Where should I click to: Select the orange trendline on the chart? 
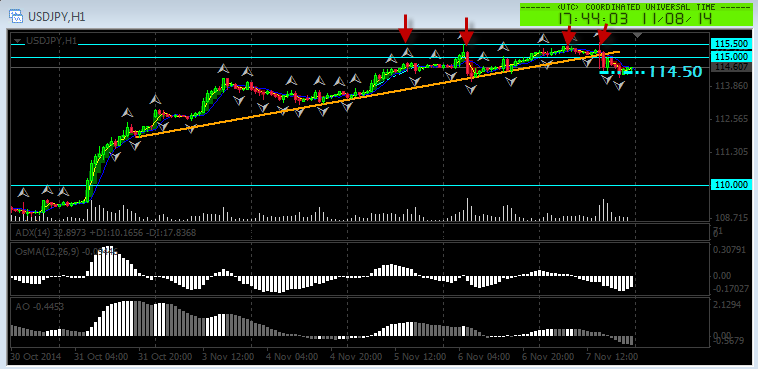tap(377, 94)
